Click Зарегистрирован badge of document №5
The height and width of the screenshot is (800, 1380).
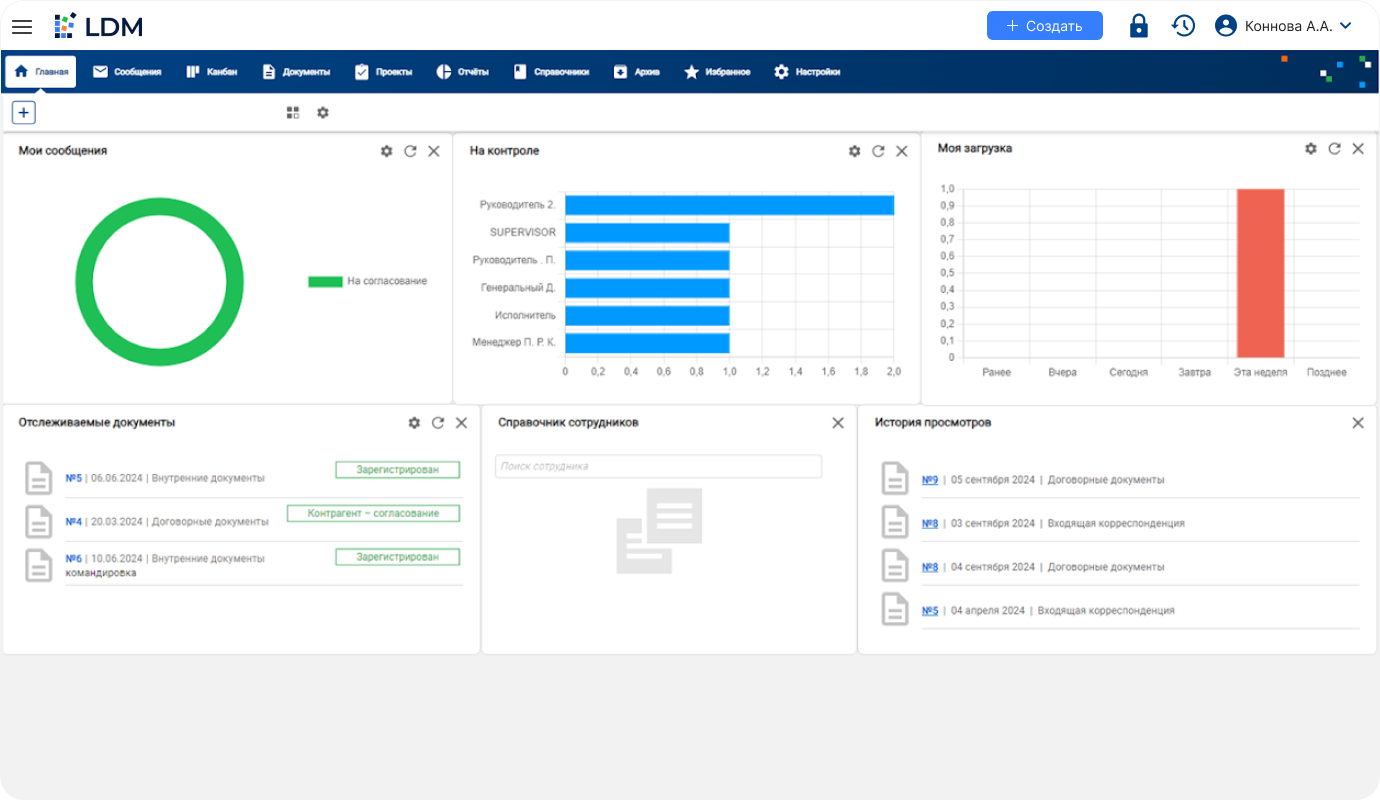pos(397,470)
